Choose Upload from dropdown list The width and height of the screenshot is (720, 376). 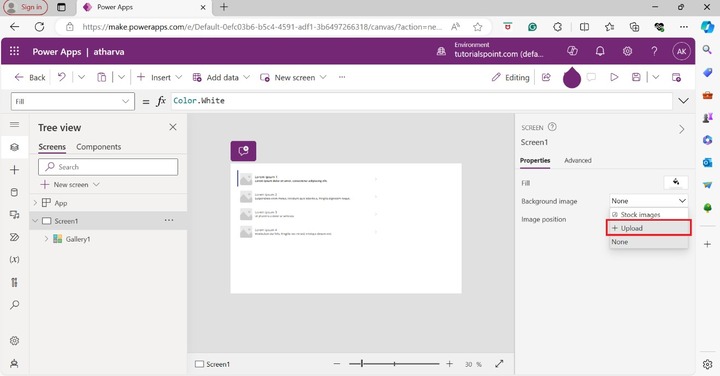[648, 228]
